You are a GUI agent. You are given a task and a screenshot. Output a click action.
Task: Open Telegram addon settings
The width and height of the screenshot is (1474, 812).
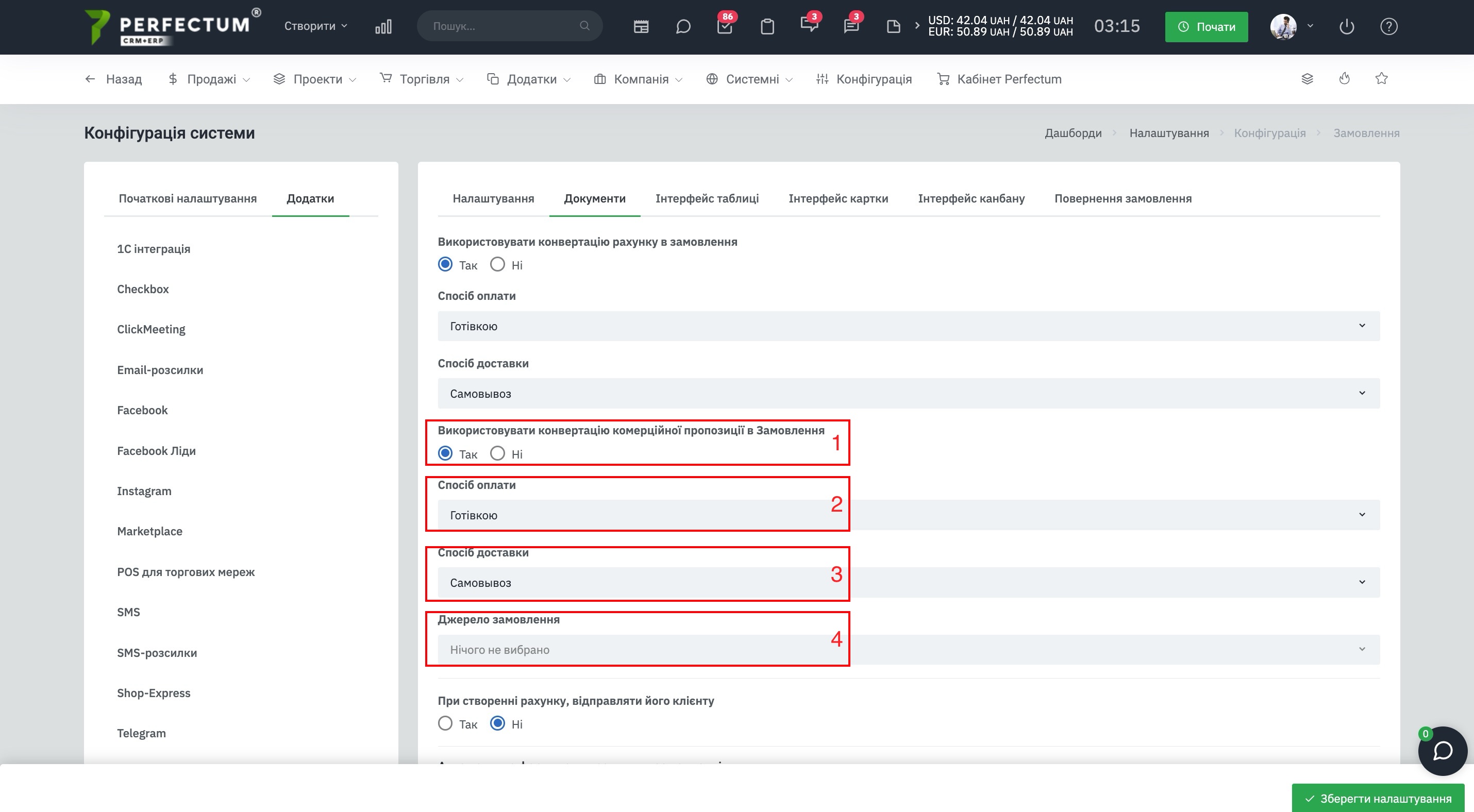coord(141,733)
